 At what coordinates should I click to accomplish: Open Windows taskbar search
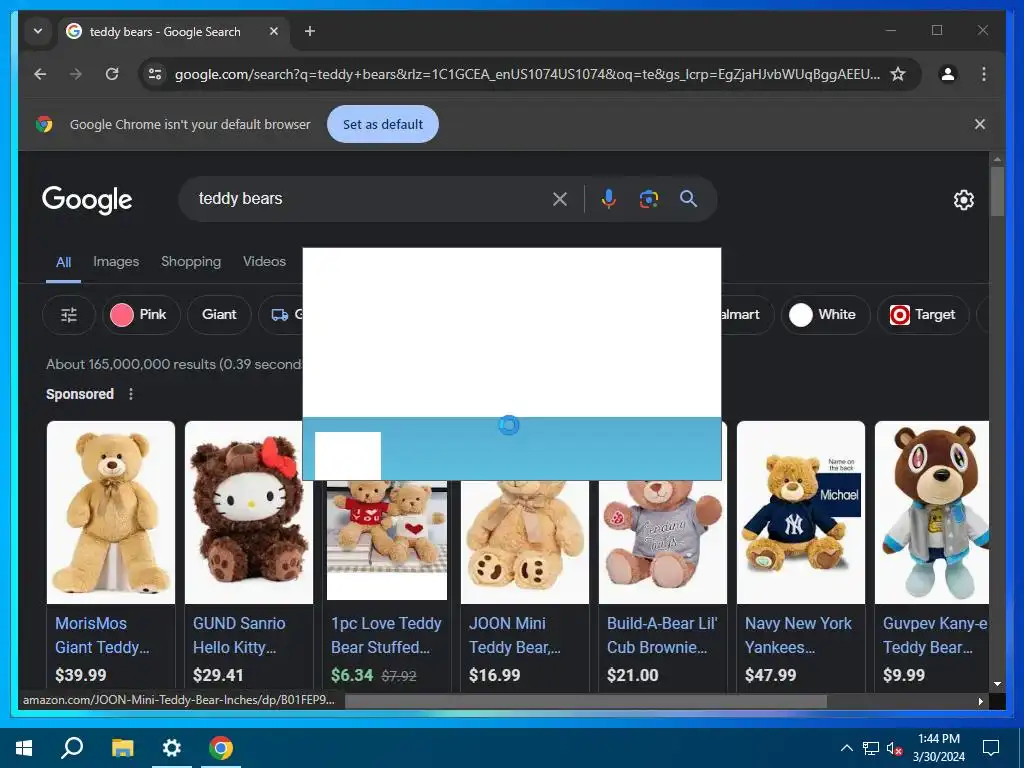(x=72, y=748)
